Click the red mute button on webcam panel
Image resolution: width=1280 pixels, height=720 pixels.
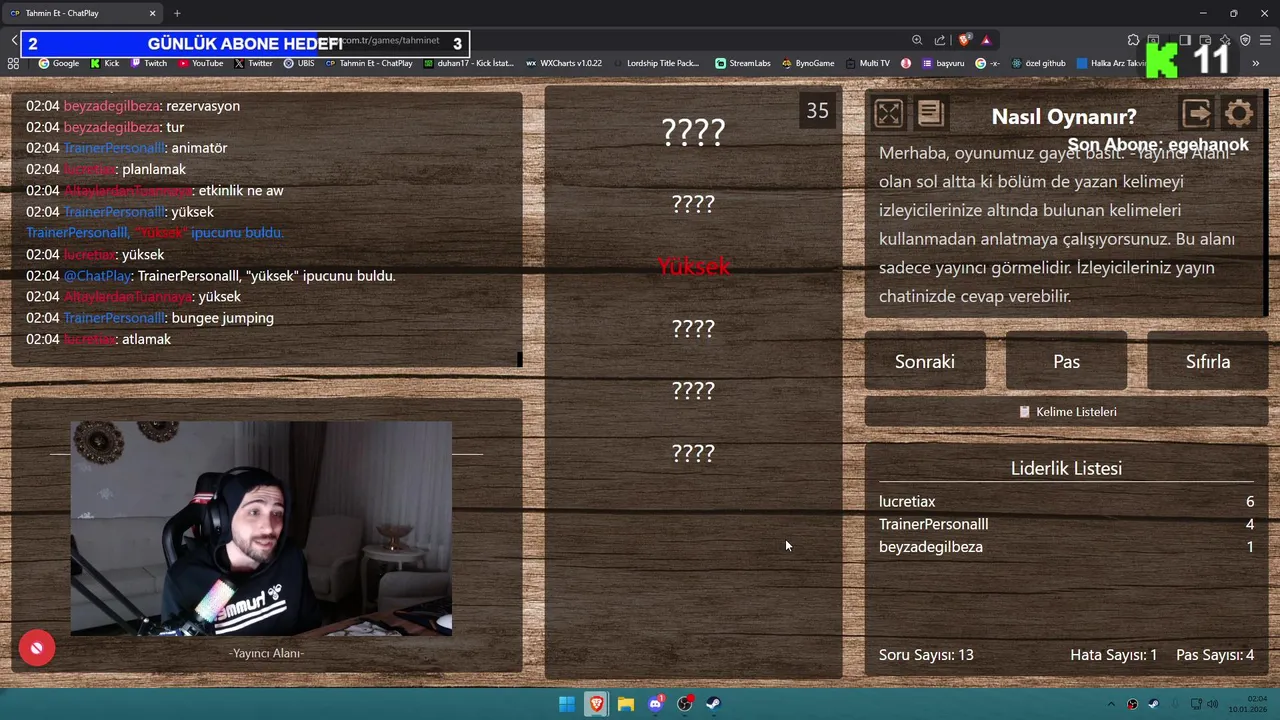point(36,648)
